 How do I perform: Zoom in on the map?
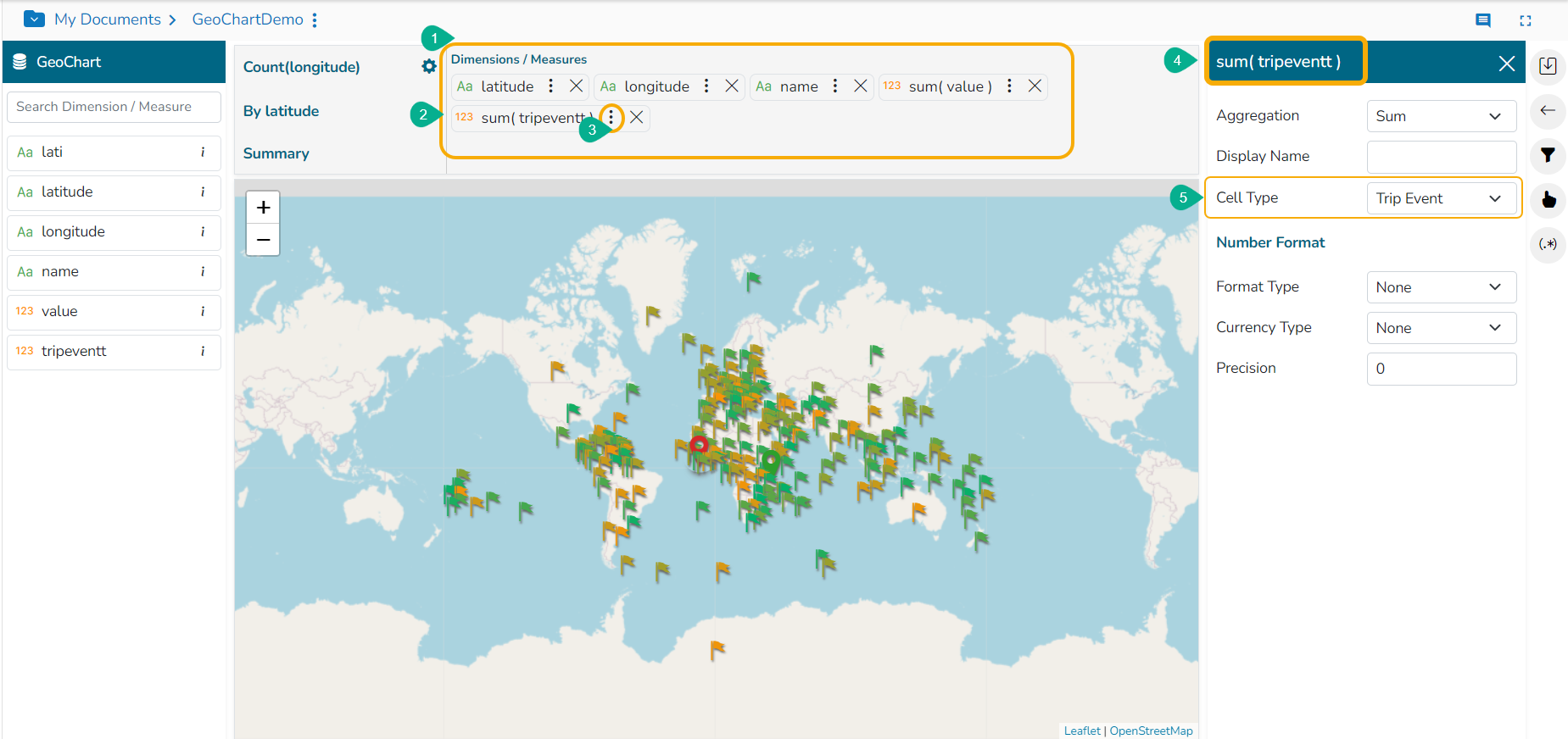pos(263,208)
